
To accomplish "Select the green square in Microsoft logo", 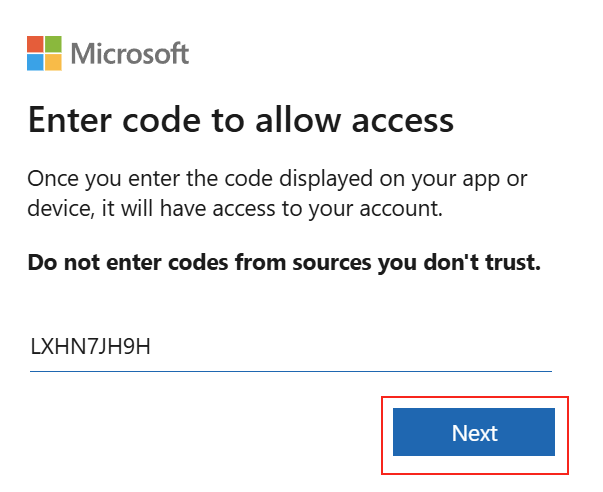I will click(53, 45).
